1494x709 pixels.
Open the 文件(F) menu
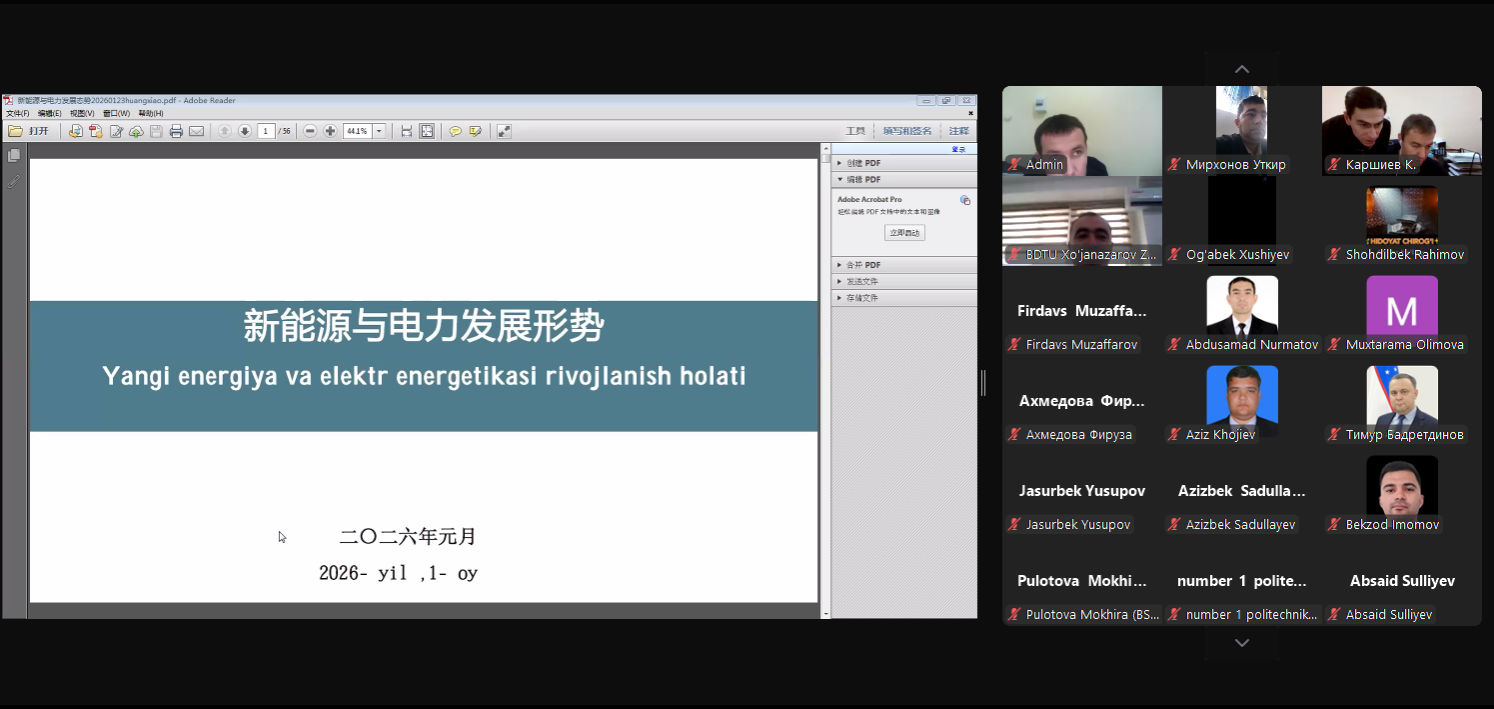tap(17, 113)
